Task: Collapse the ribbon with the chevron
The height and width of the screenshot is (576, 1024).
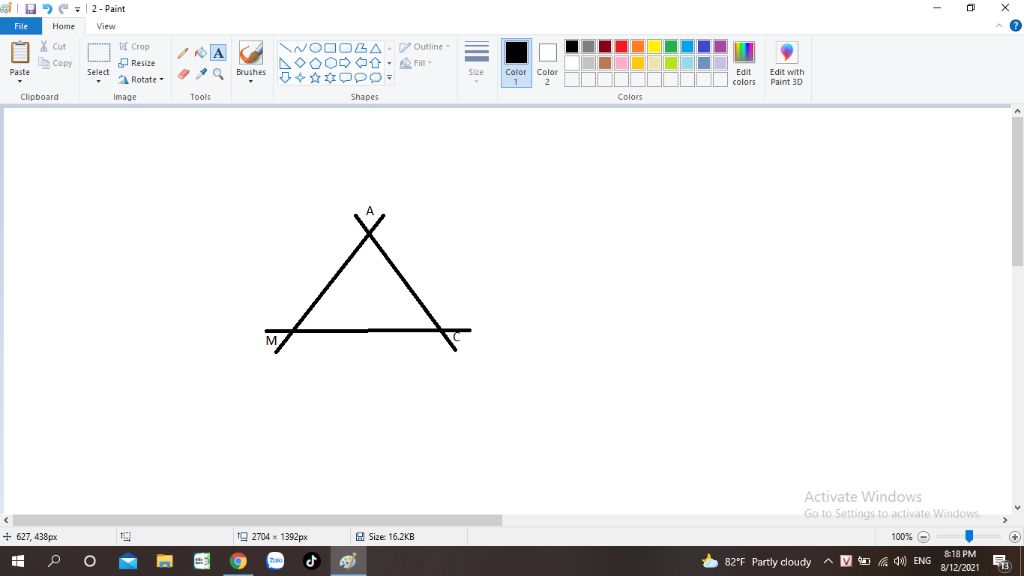Action: 999,26
